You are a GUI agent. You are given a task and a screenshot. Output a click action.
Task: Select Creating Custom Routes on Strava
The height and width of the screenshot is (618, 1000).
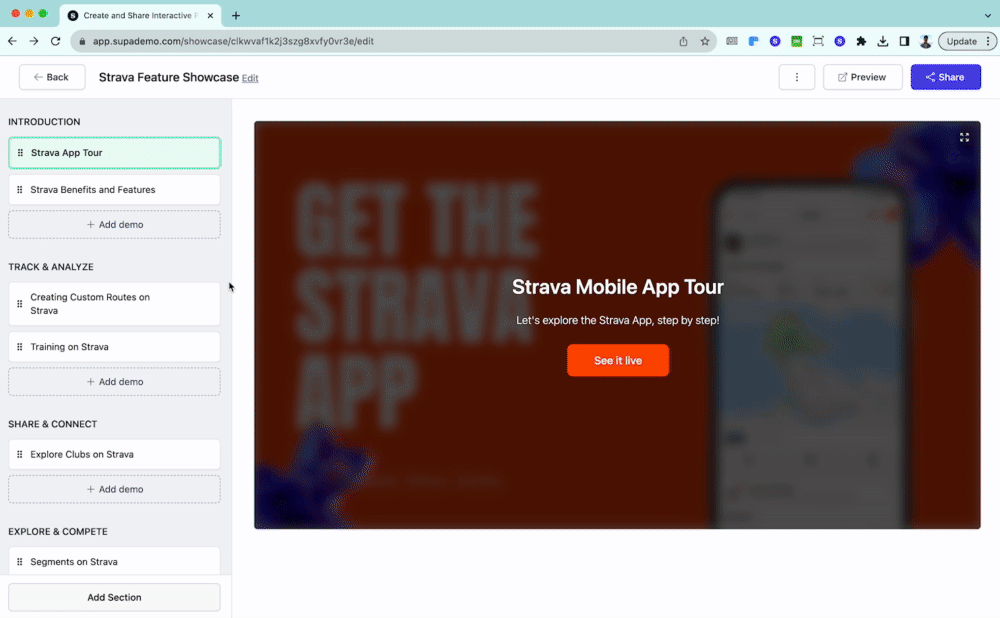(114, 304)
